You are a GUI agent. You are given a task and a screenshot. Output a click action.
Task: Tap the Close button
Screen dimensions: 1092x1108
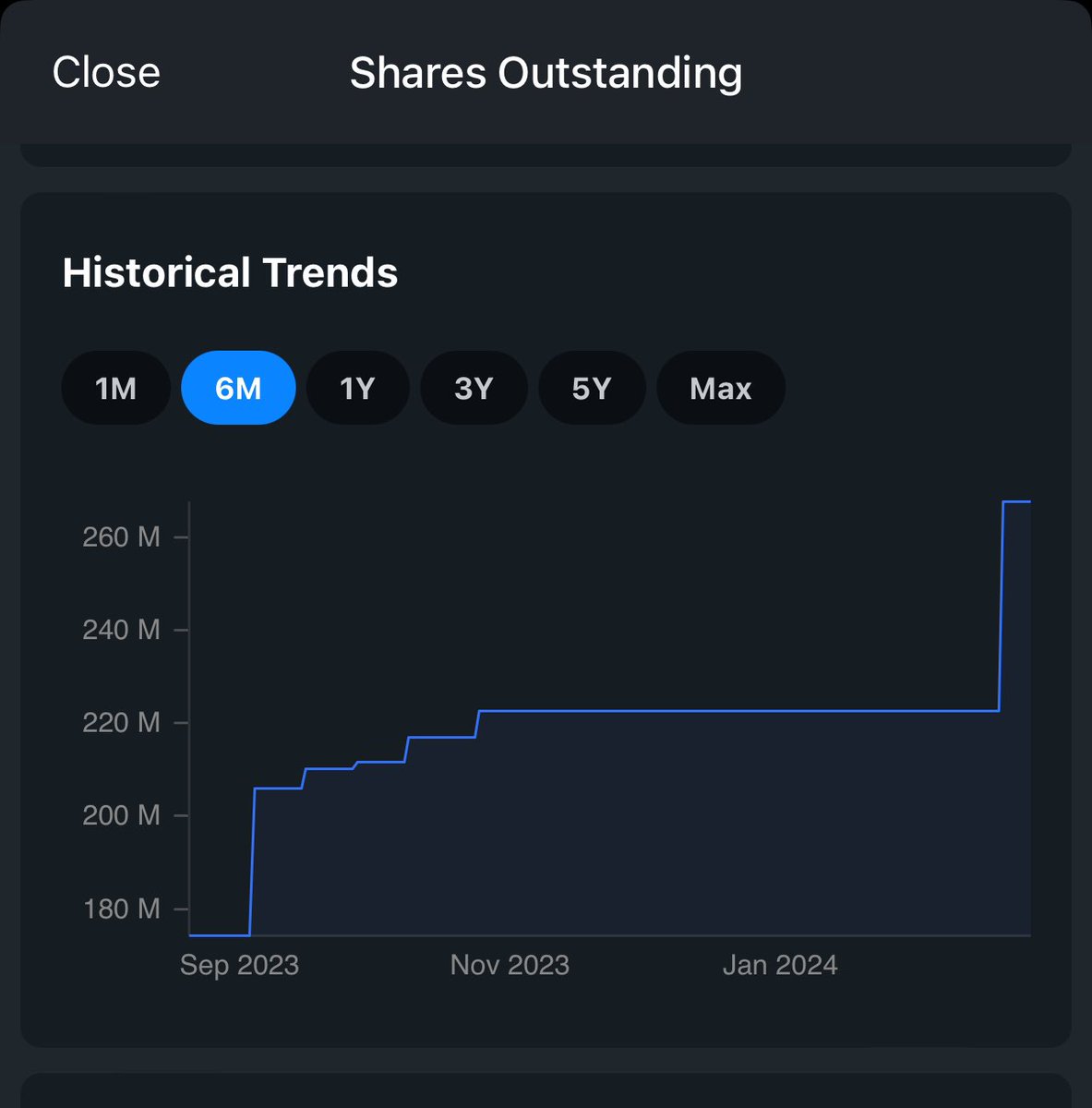point(106,73)
